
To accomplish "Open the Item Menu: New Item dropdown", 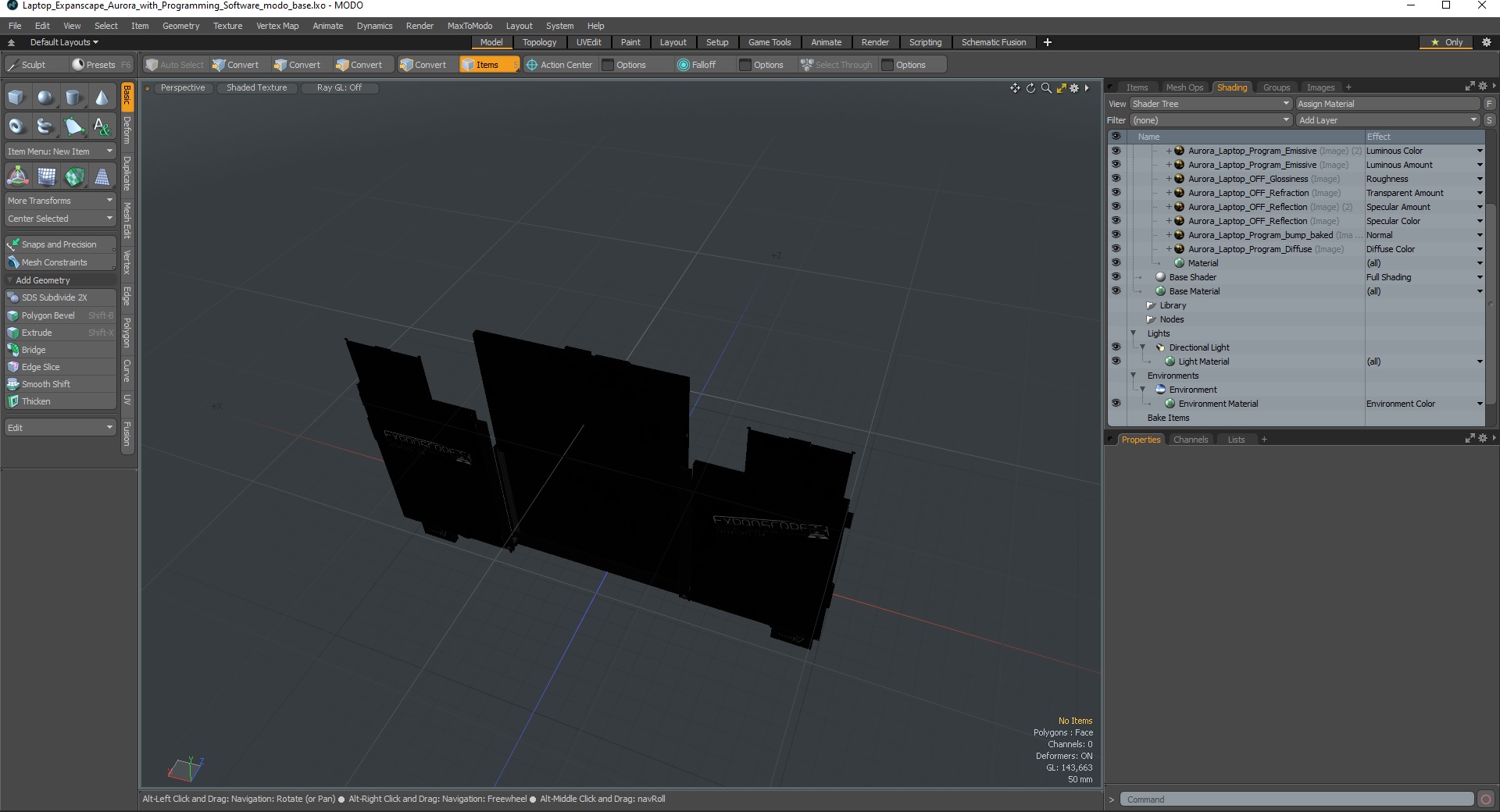I will (60, 151).
